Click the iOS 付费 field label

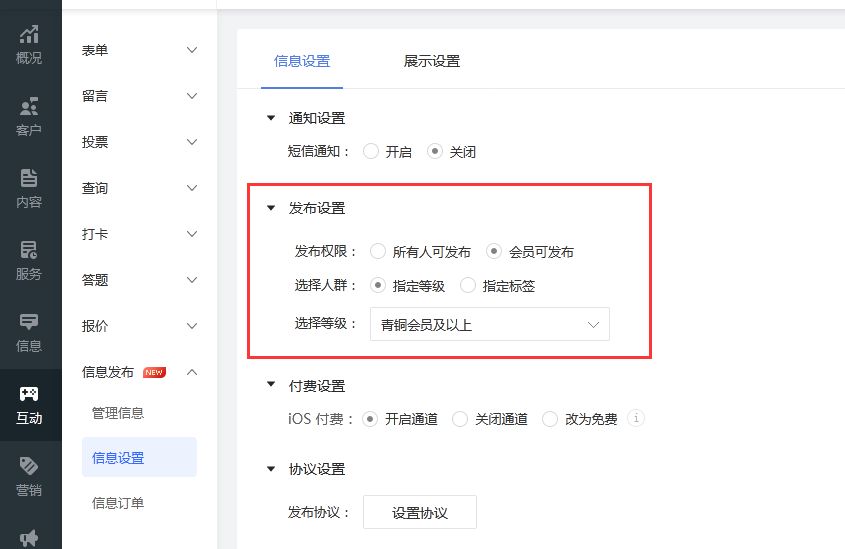coord(320,419)
